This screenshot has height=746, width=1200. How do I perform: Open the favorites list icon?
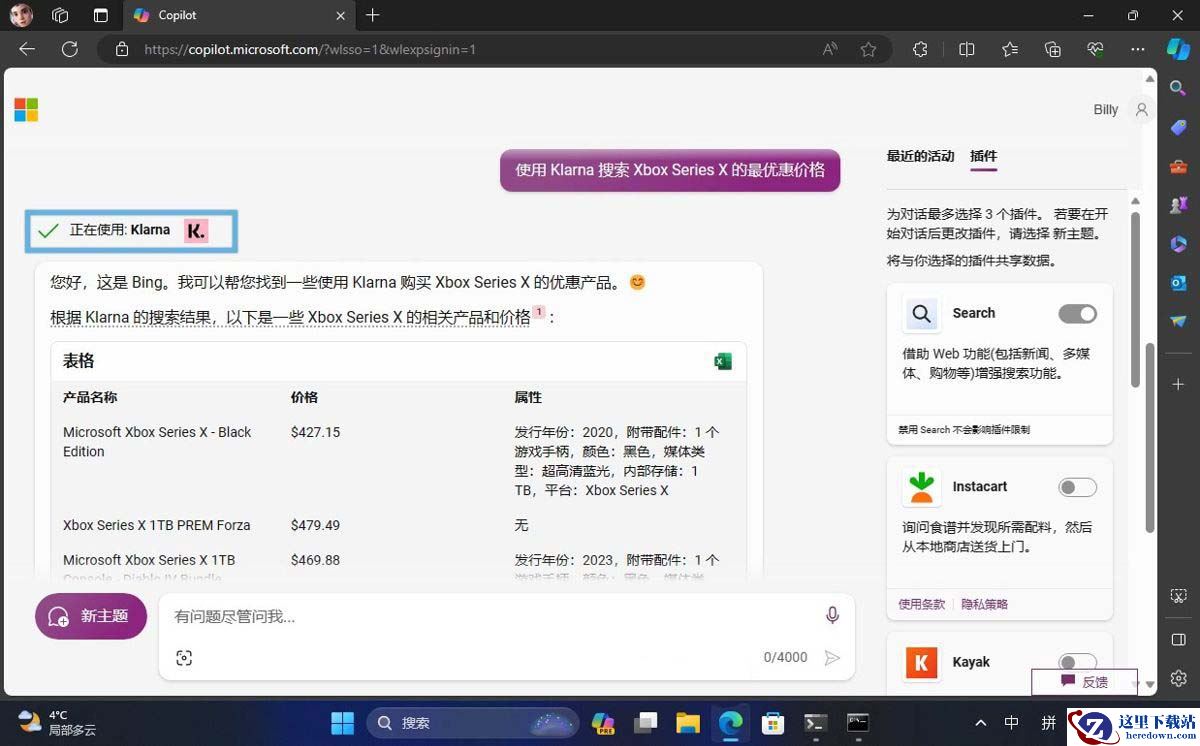[1009, 49]
